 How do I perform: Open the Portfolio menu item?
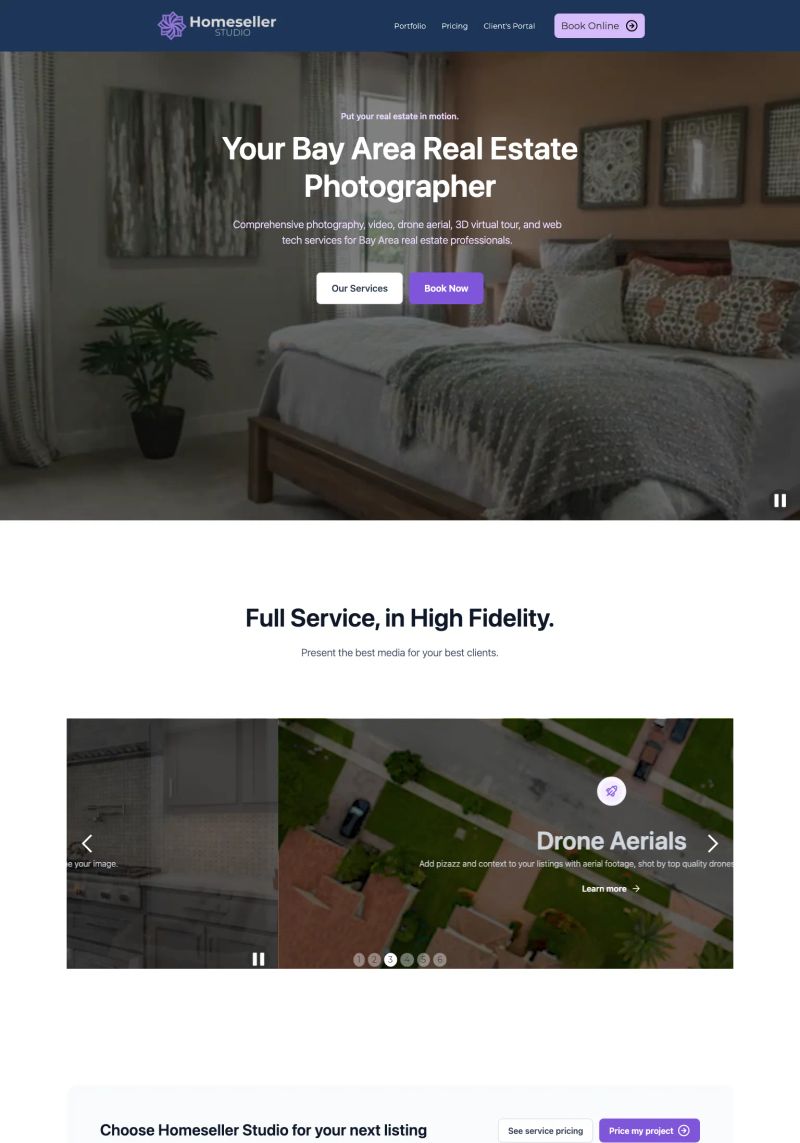click(x=410, y=26)
